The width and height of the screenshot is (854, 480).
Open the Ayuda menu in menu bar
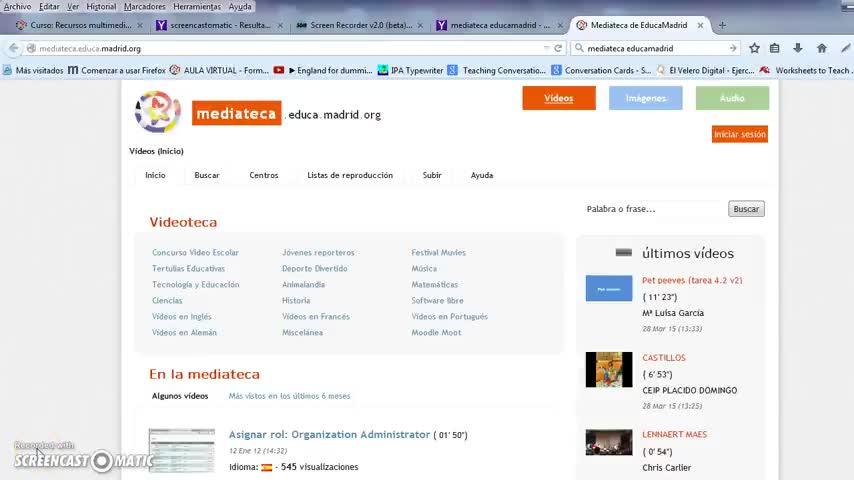240,7
